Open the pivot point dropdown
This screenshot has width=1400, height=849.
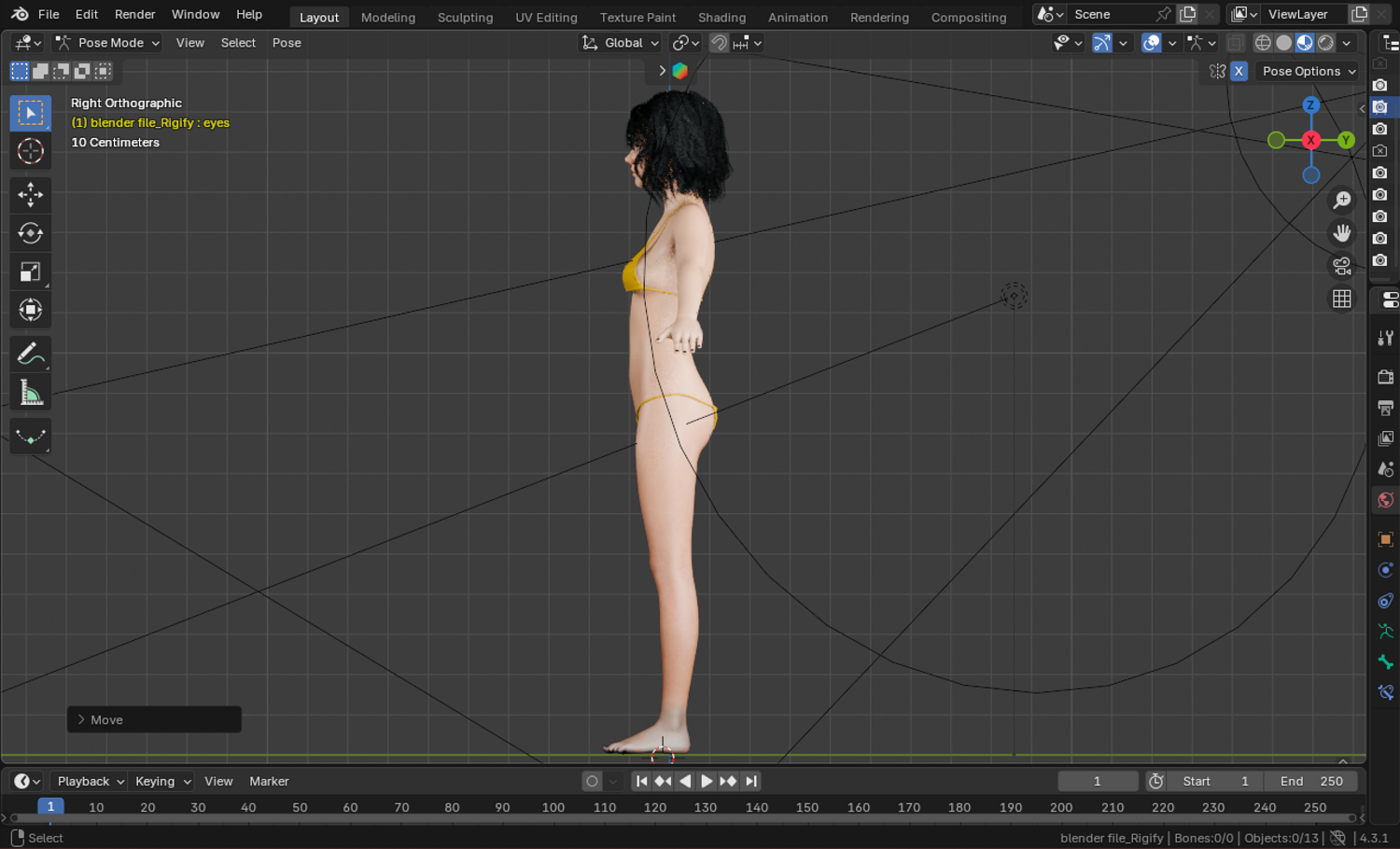pyautogui.click(x=686, y=43)
